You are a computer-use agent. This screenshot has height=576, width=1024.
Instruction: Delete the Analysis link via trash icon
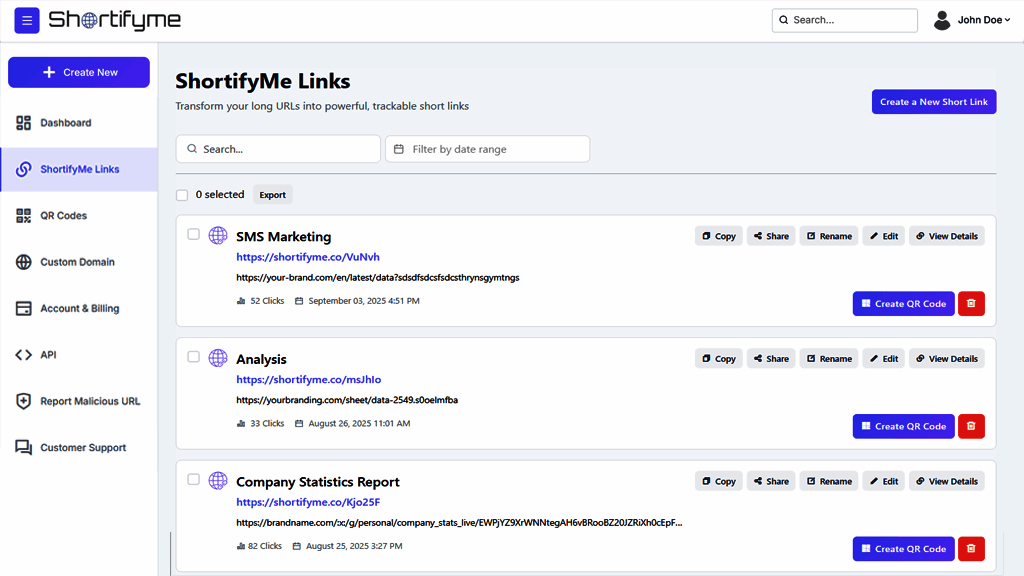(x=971, y=426)
